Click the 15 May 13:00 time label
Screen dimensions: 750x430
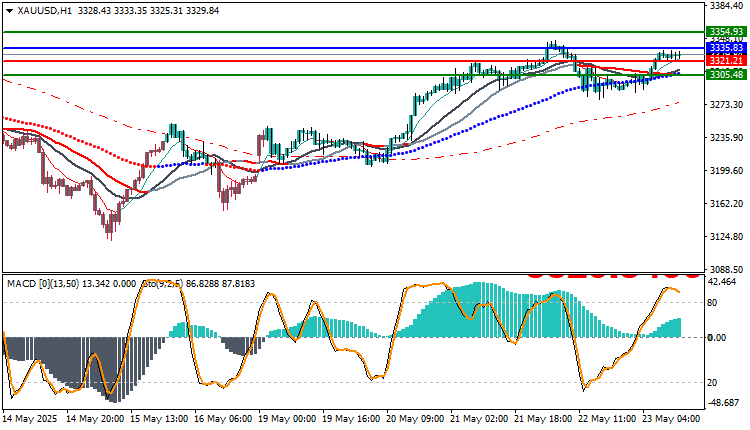159,419
